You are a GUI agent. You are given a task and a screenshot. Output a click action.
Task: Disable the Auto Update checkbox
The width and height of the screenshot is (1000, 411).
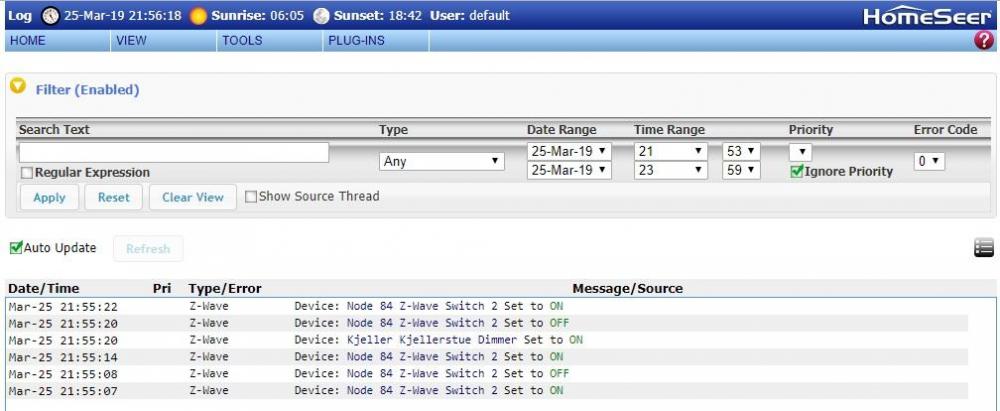point(16,248)
